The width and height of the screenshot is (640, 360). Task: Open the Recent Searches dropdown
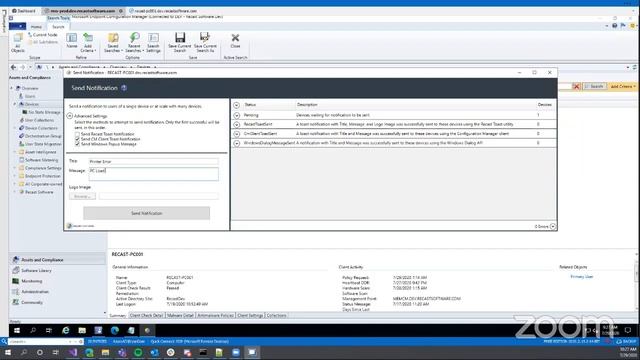click(134, 42)
